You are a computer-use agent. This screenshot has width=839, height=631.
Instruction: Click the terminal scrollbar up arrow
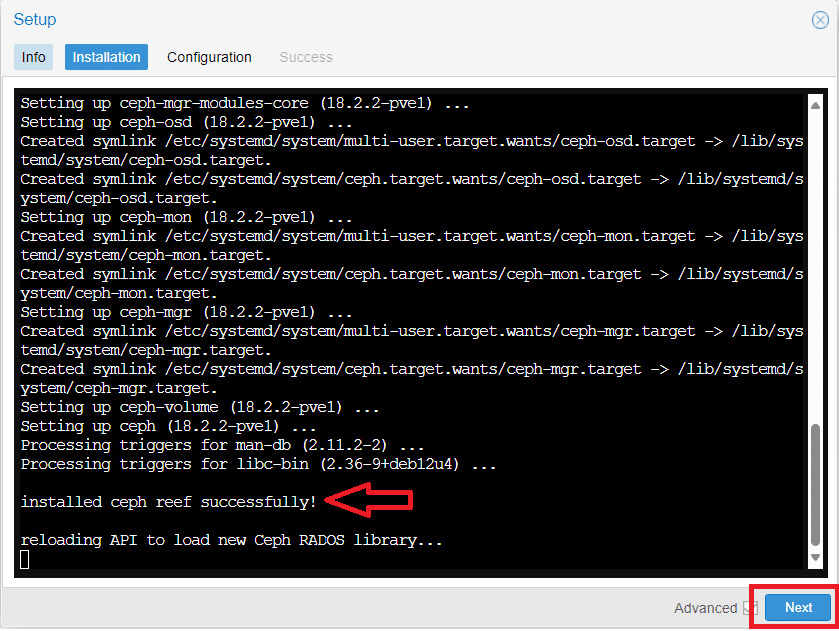[815, 105]
